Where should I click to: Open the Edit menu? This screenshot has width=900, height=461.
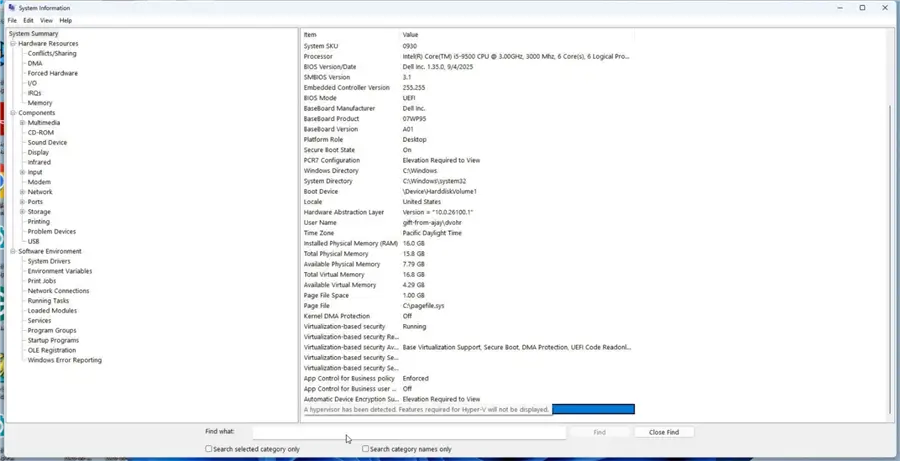[28, 20]
